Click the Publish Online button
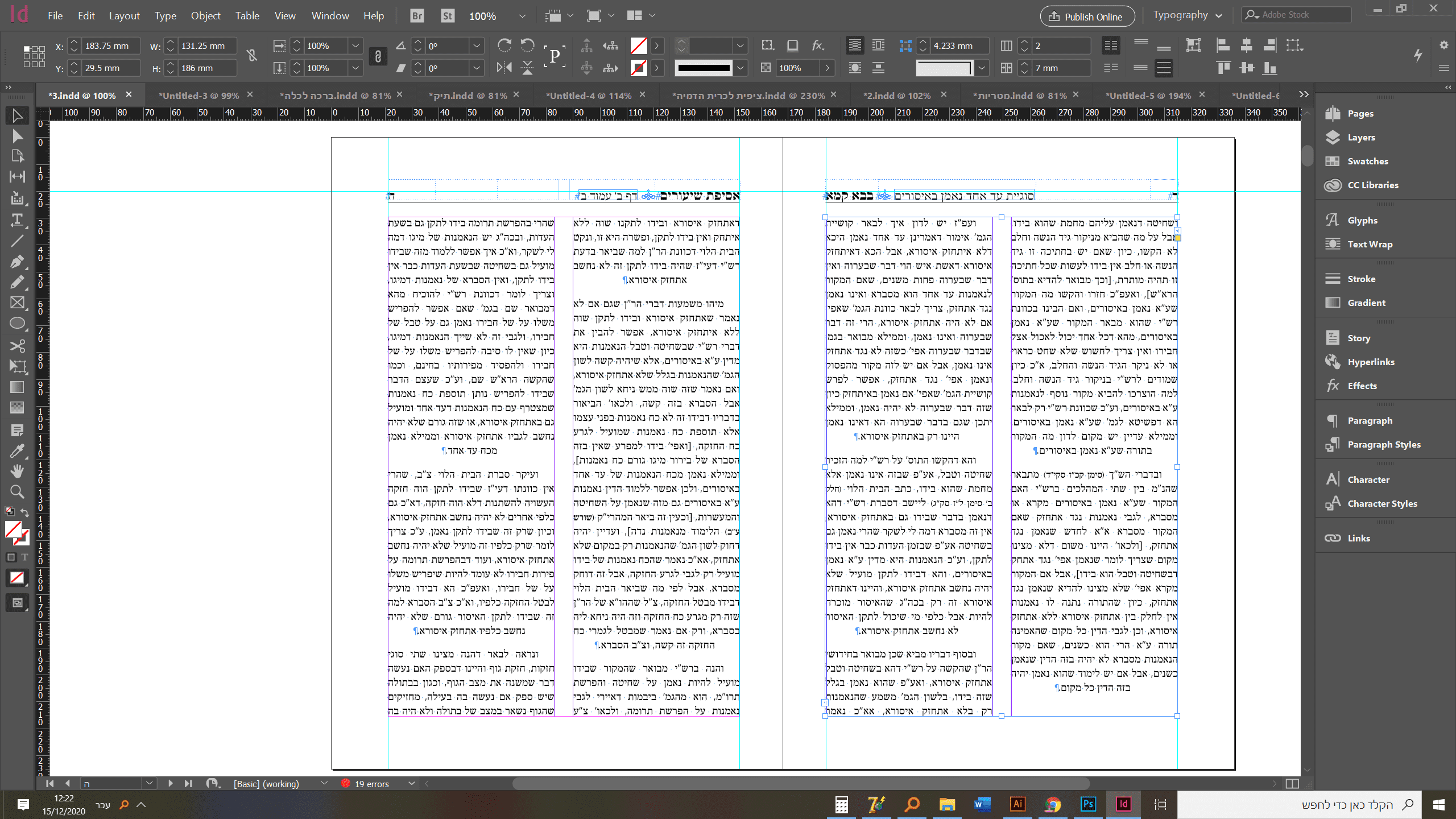The width and height of the screenshot is (1456, 819). tap(1087, 16)
